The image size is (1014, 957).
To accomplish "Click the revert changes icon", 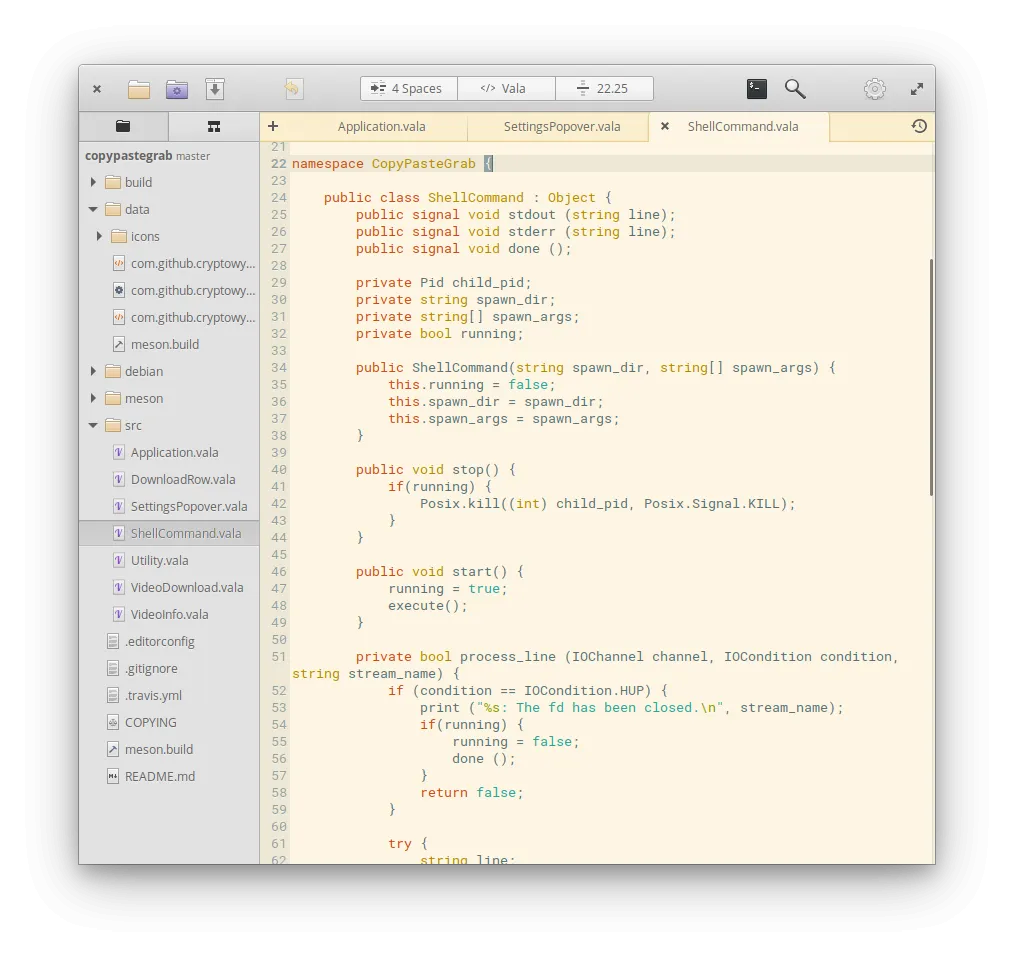I will pyautogui.click(x=292, y=89).
